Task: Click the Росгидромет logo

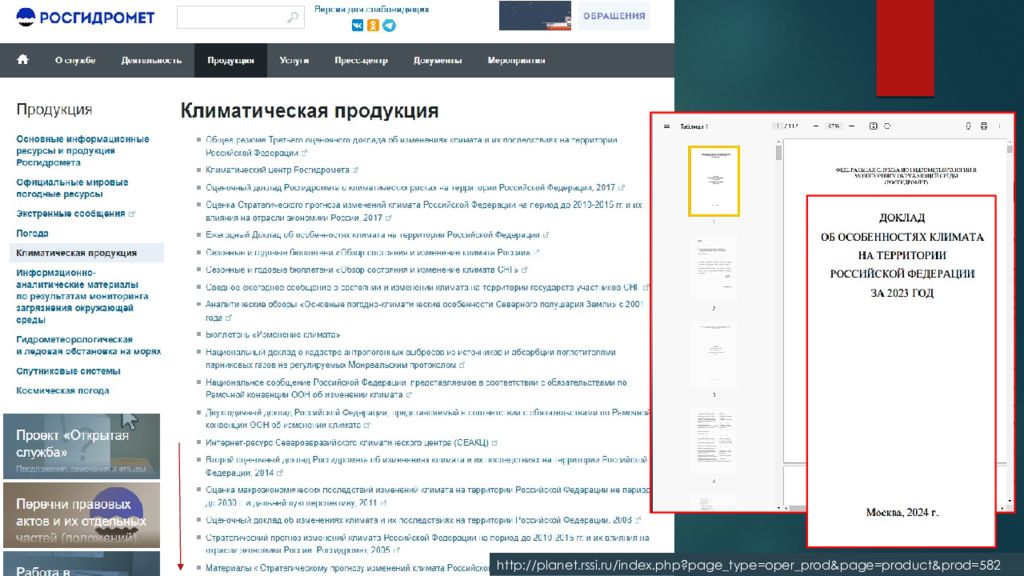Action: (85, 17)
